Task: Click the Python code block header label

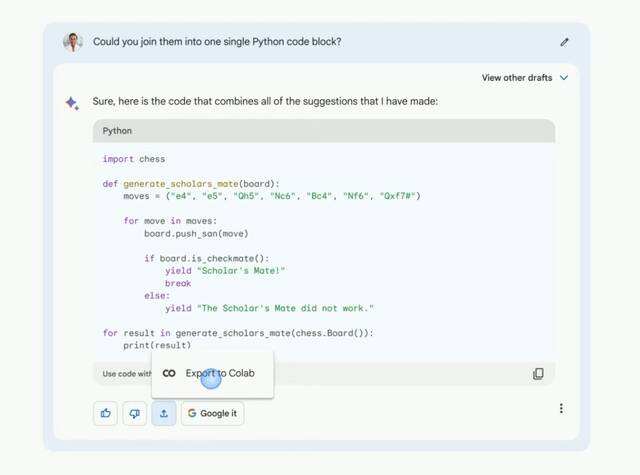Action: click(x=117, y=131)
